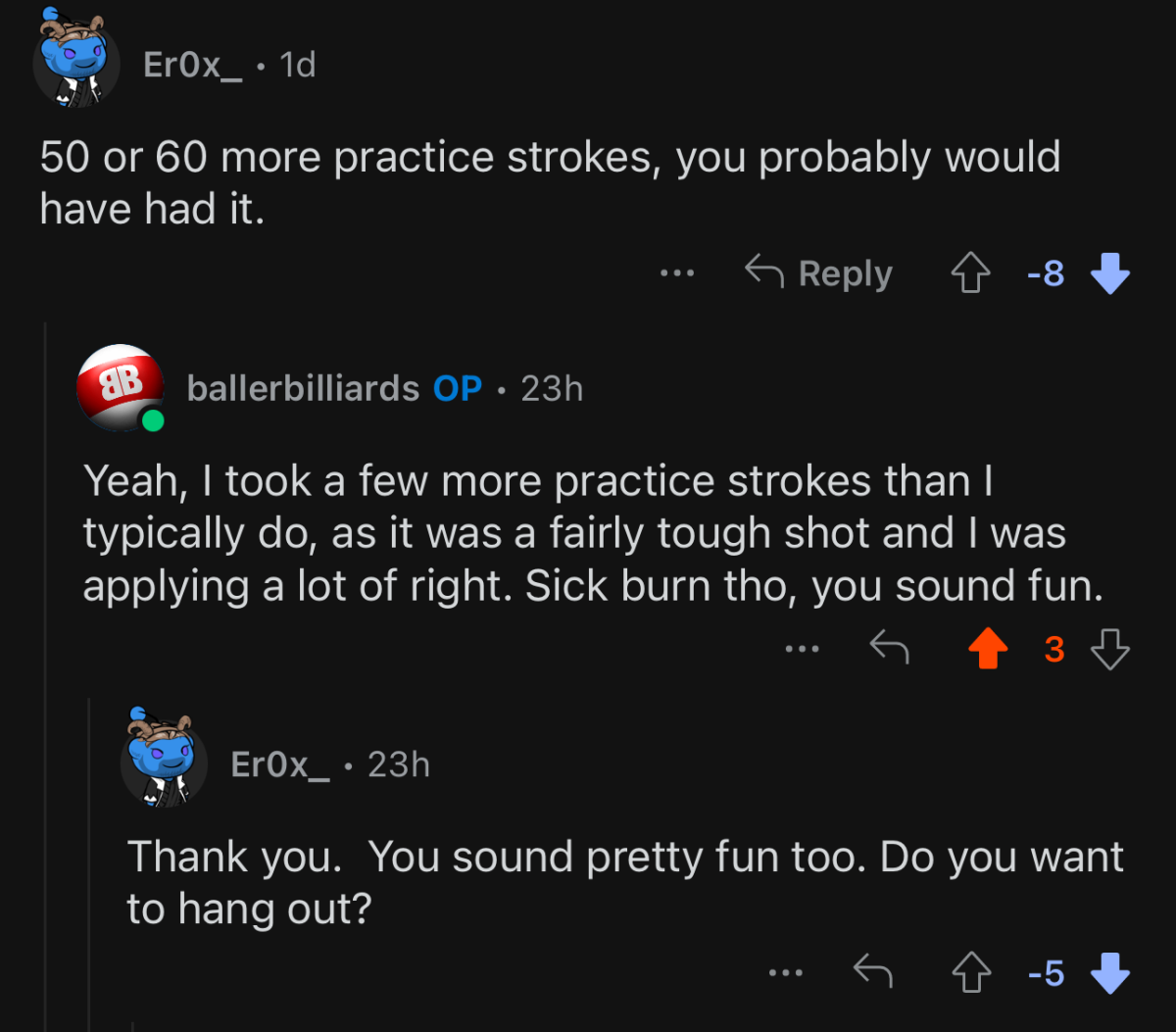The width and height of the screenshot is (1176, 1032).
Task: Visit the ballerbilliards user profile
Action: point(303,389)
